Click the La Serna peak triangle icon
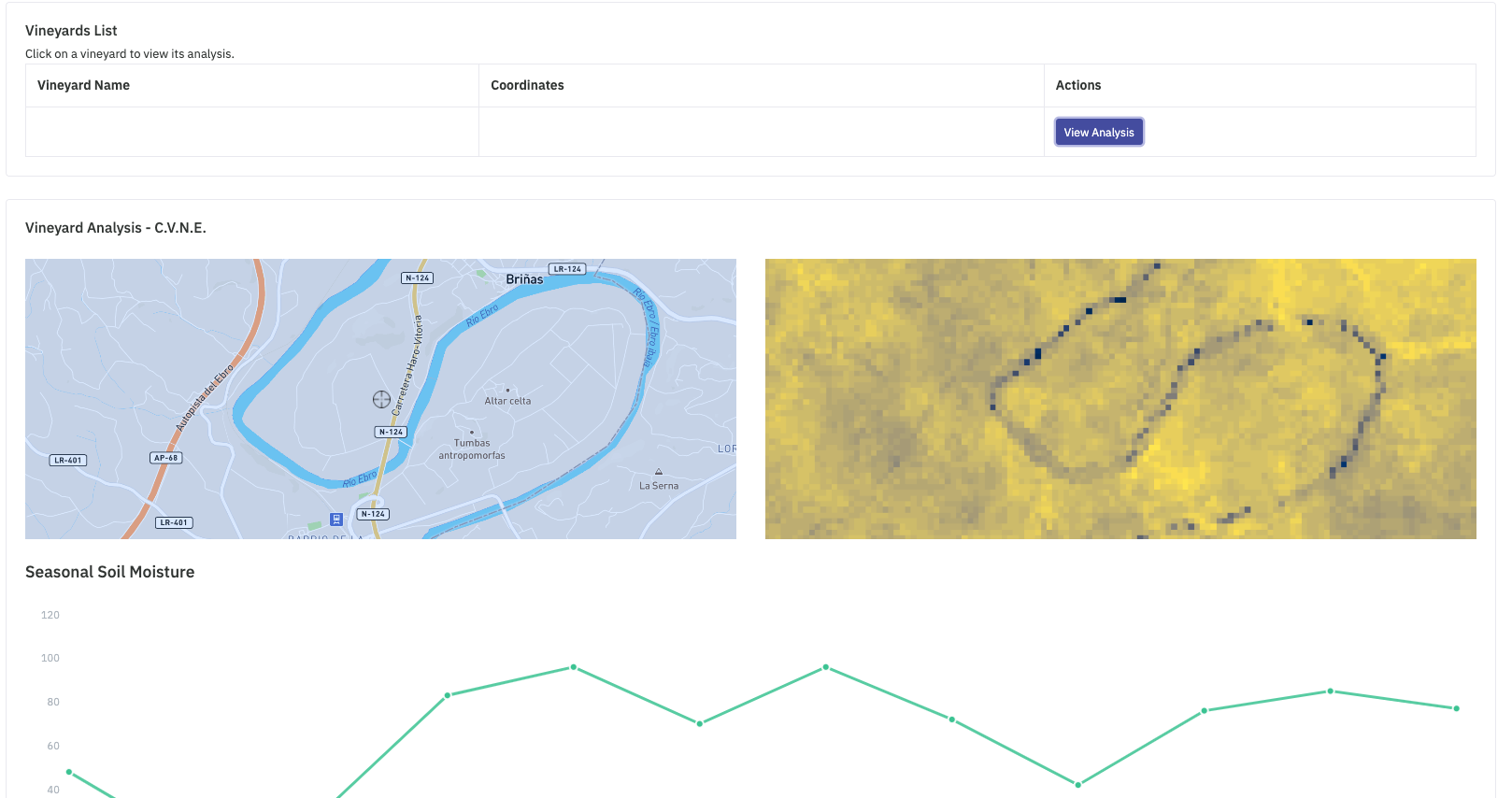This screenshot has height=798, width=1512. click(659, 472)
